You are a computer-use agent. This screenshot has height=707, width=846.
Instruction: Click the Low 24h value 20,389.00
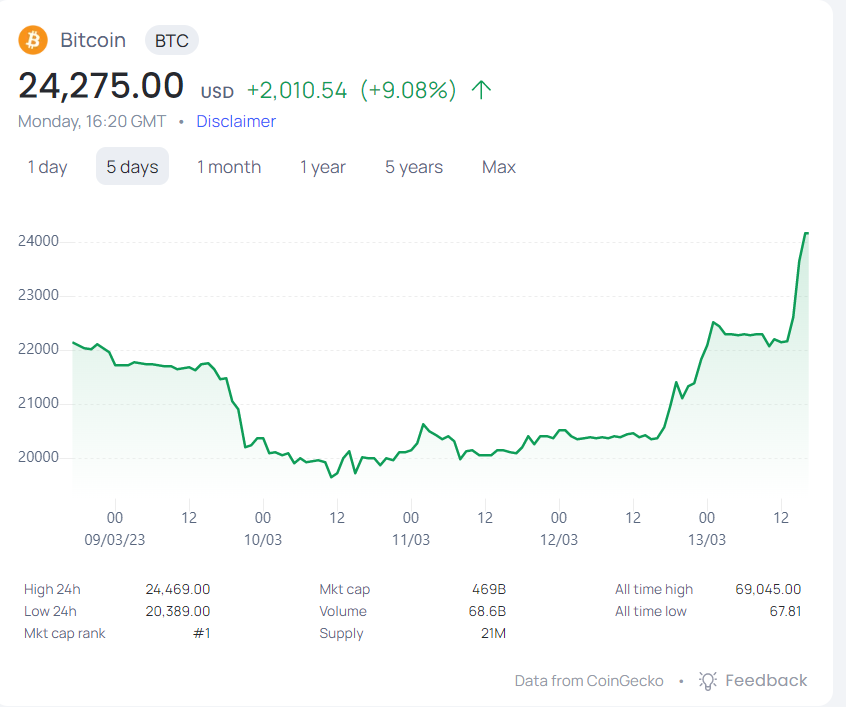(x=178, y=611)
